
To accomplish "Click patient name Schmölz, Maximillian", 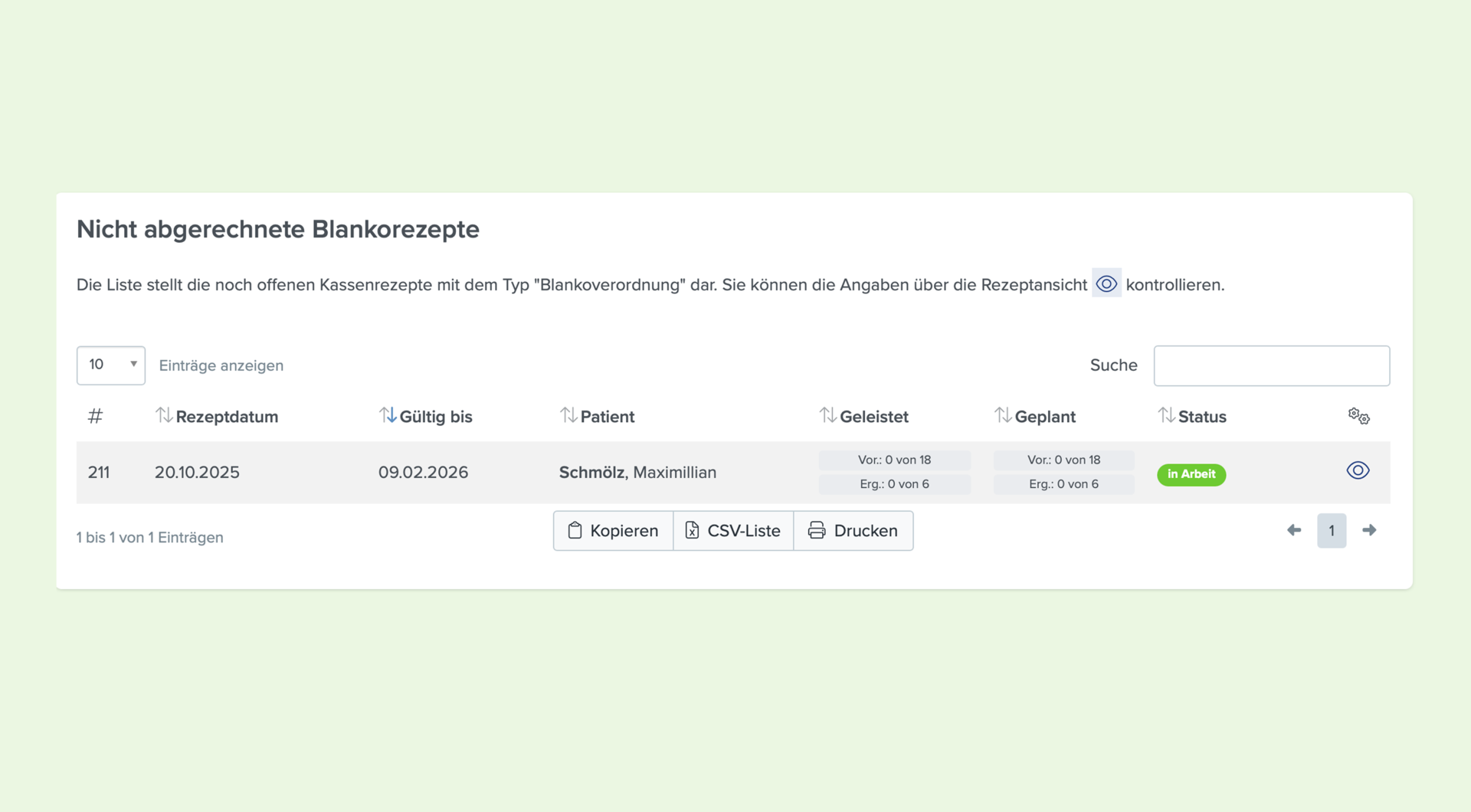I will pyautogui.click(x=637, y=473).
